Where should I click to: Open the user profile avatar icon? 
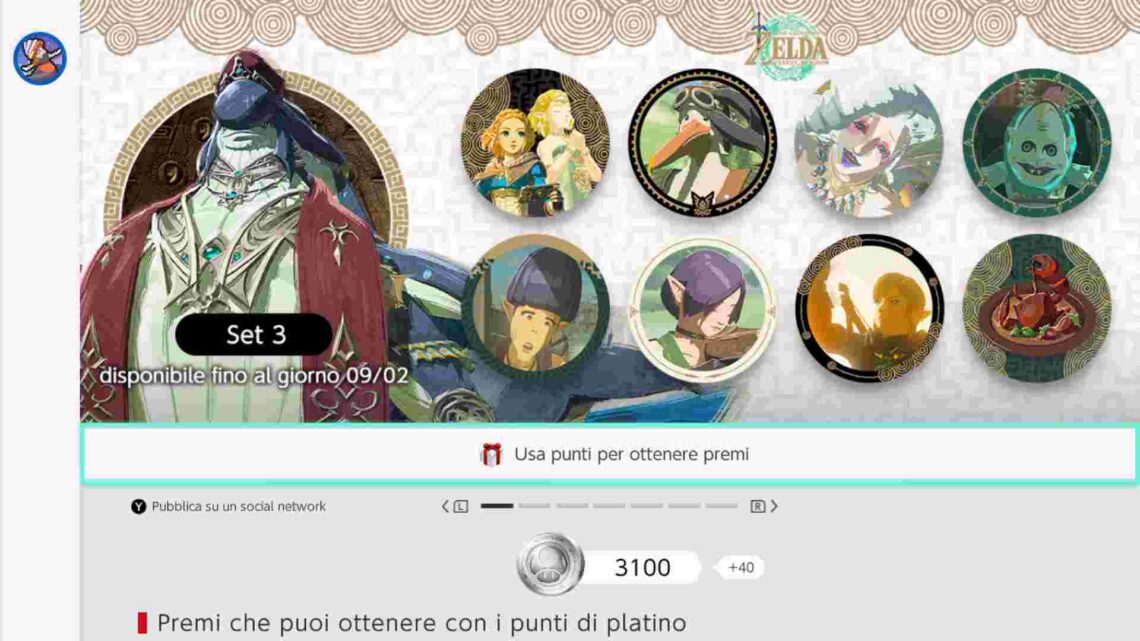(40, 58)
